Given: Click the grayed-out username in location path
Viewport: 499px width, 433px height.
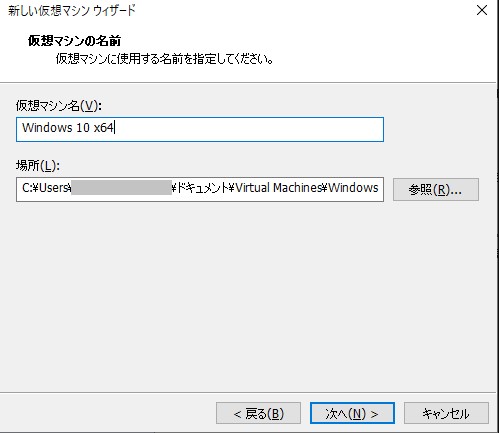Looking at the screenshot, I should click(121, 188).
